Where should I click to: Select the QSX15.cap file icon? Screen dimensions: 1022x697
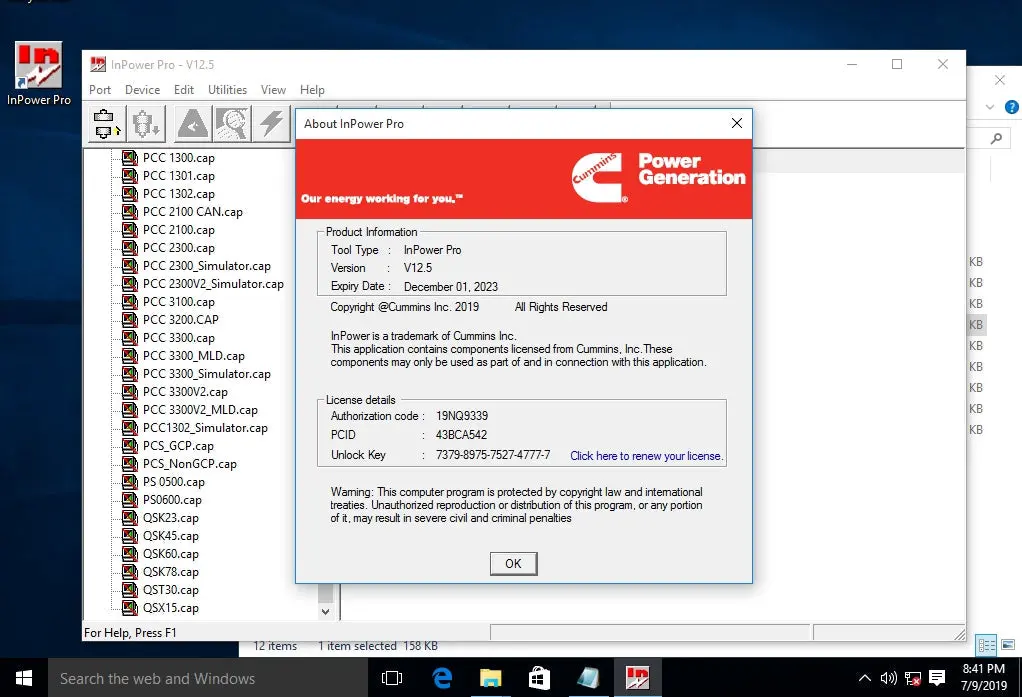pos(130,608)
